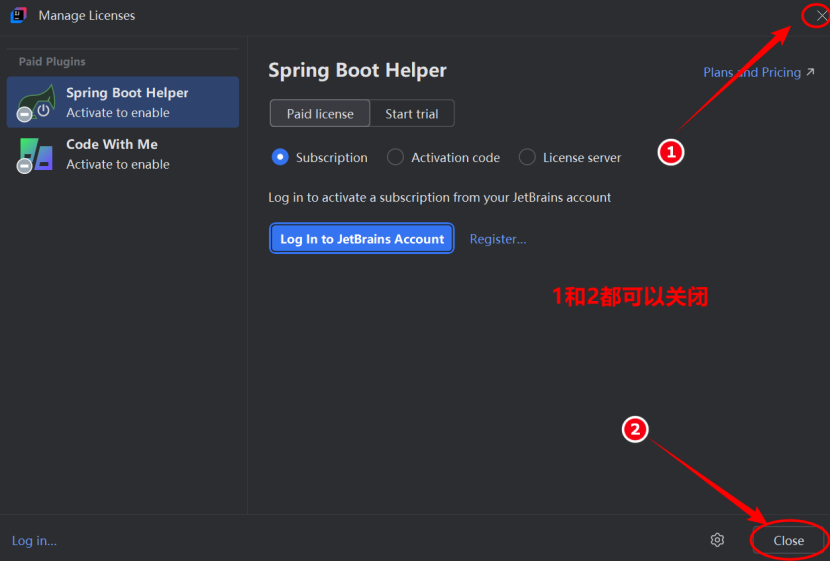Select Spring Boot Helper in plugin list
Screen dimensions: 830x562
(123, 102)
